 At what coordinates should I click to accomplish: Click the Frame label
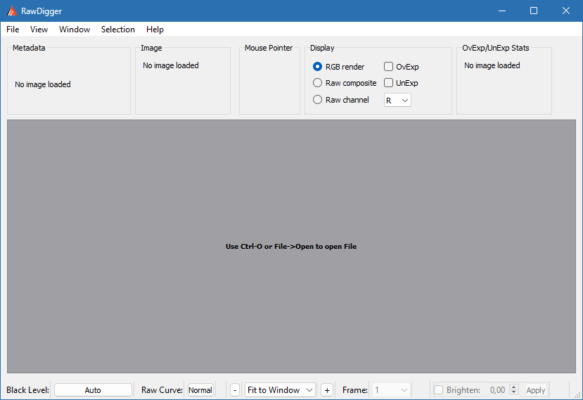pyautogui.click(x=355, y=390)
